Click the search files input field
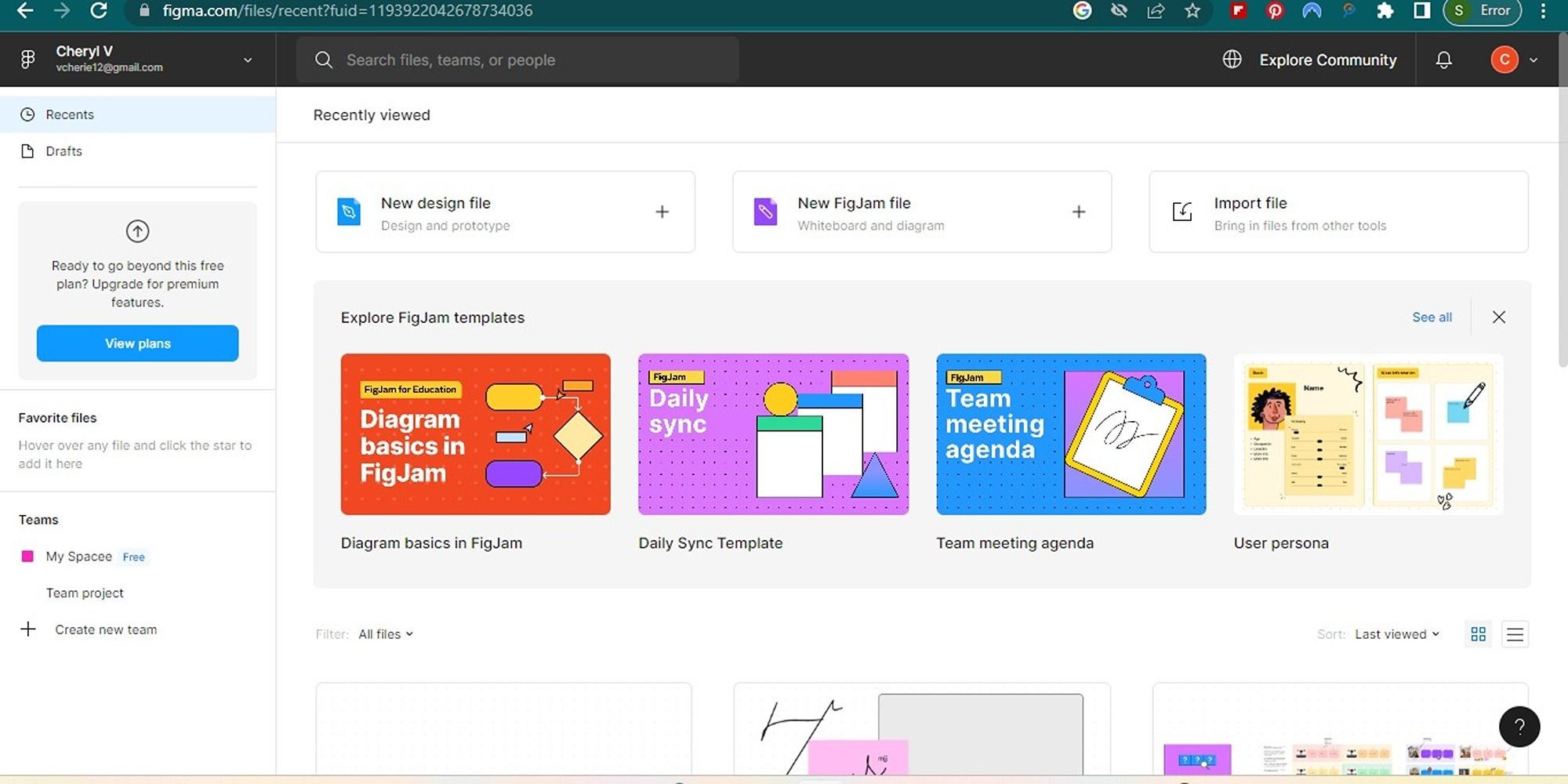Viewport: 1568px width, 784px height. coord(517,60)
